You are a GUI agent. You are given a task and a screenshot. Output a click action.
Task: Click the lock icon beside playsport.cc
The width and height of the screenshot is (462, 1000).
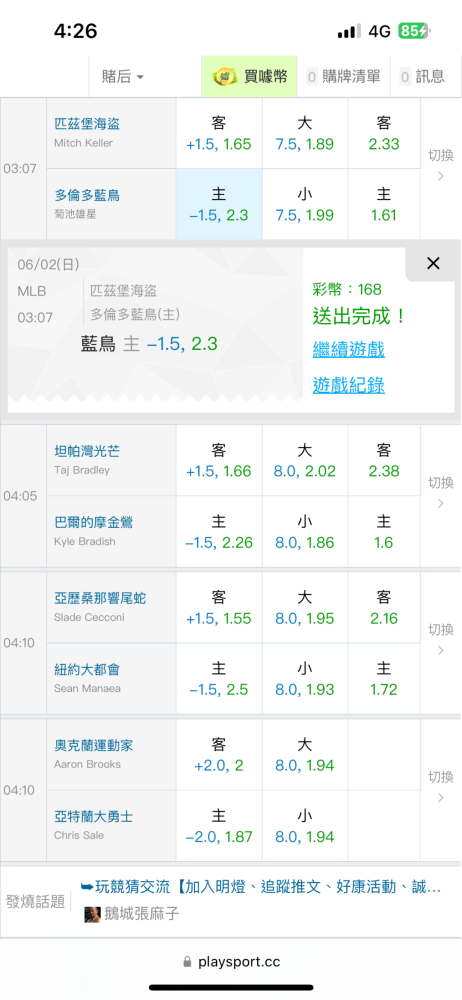point(187,962)
